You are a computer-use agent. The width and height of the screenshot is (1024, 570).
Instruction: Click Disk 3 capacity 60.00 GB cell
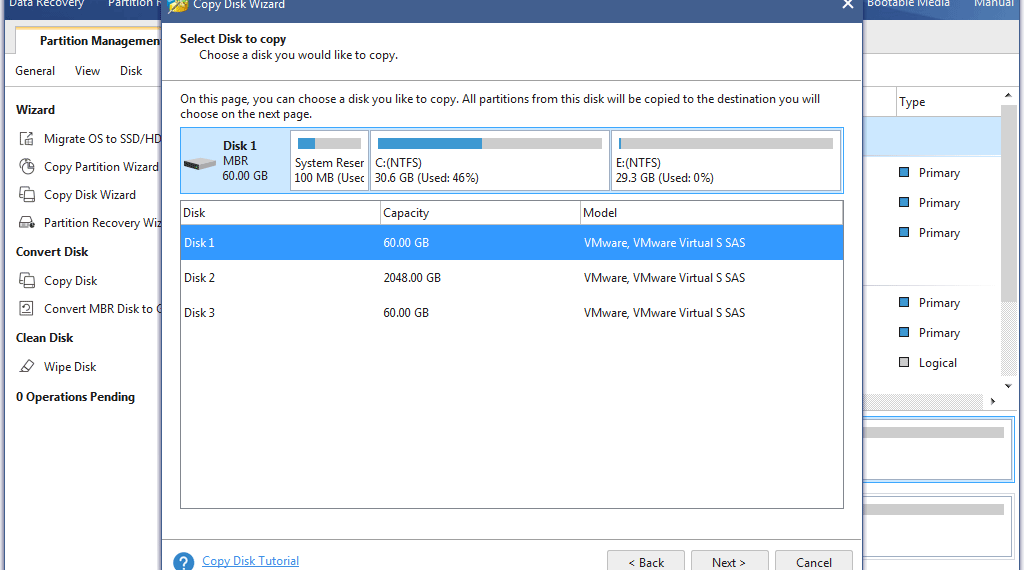pos(406,313)
